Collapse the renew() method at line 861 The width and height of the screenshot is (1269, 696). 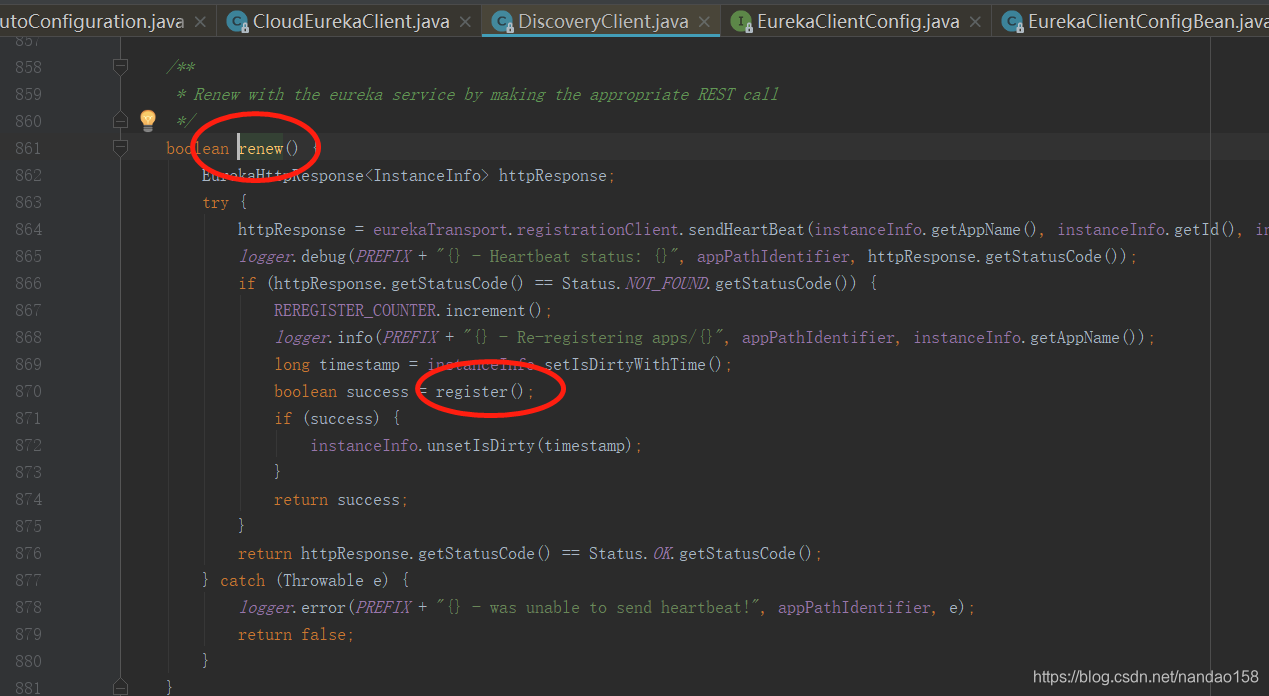120,148
